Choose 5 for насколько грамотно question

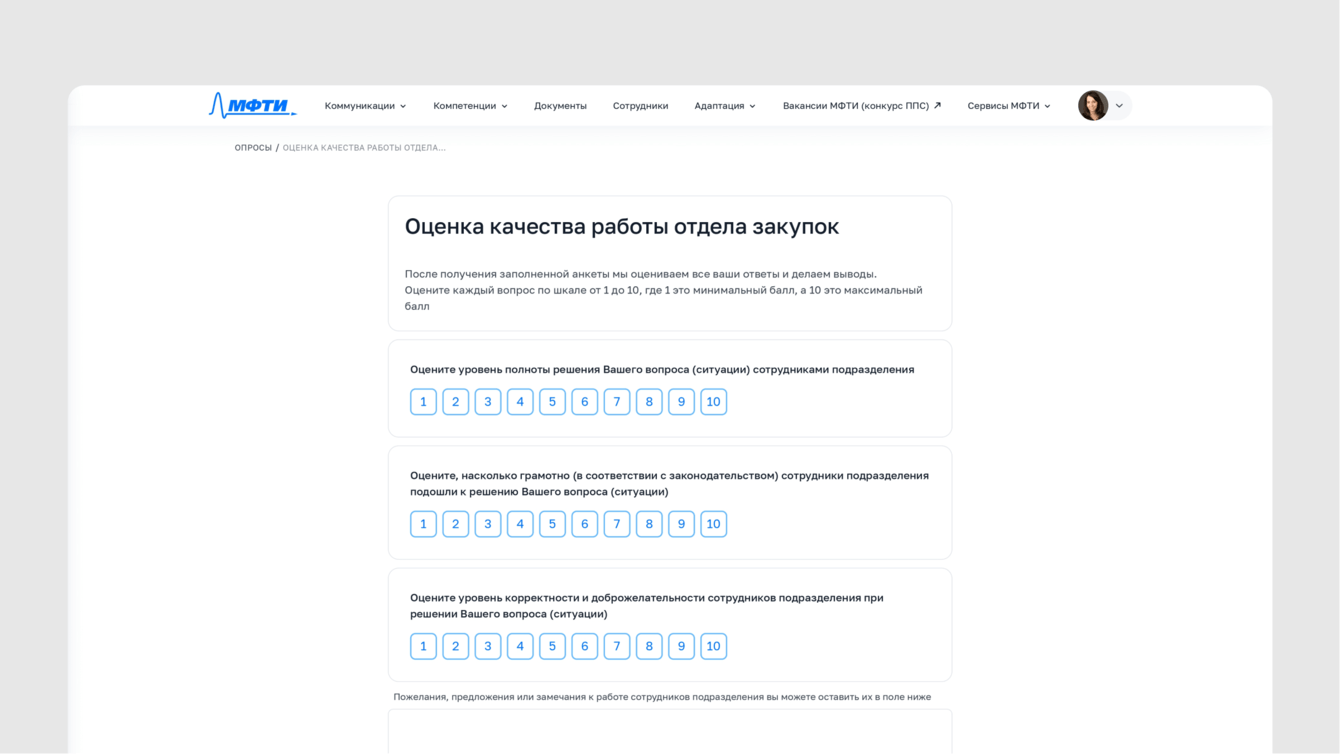click(552, 524)
